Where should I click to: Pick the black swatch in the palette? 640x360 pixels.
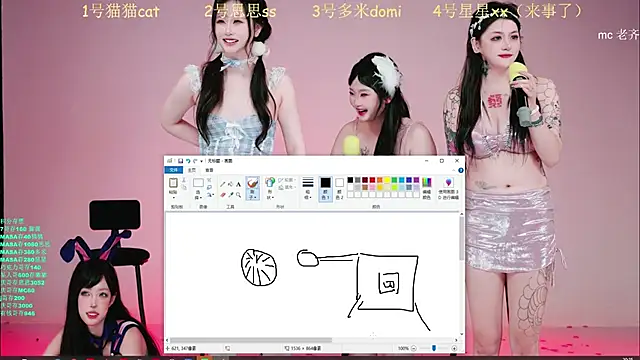[x=350, y=180]
